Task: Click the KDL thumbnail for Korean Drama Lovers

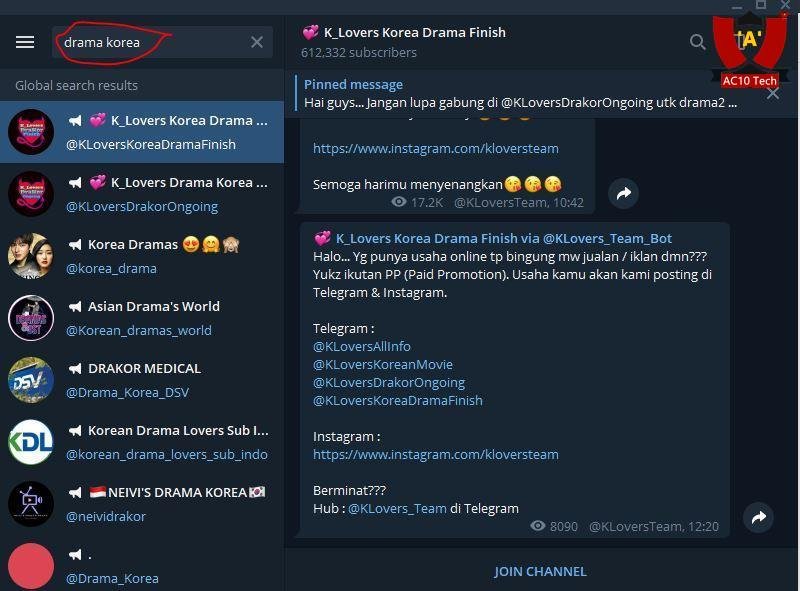Action: pos(31,441)
